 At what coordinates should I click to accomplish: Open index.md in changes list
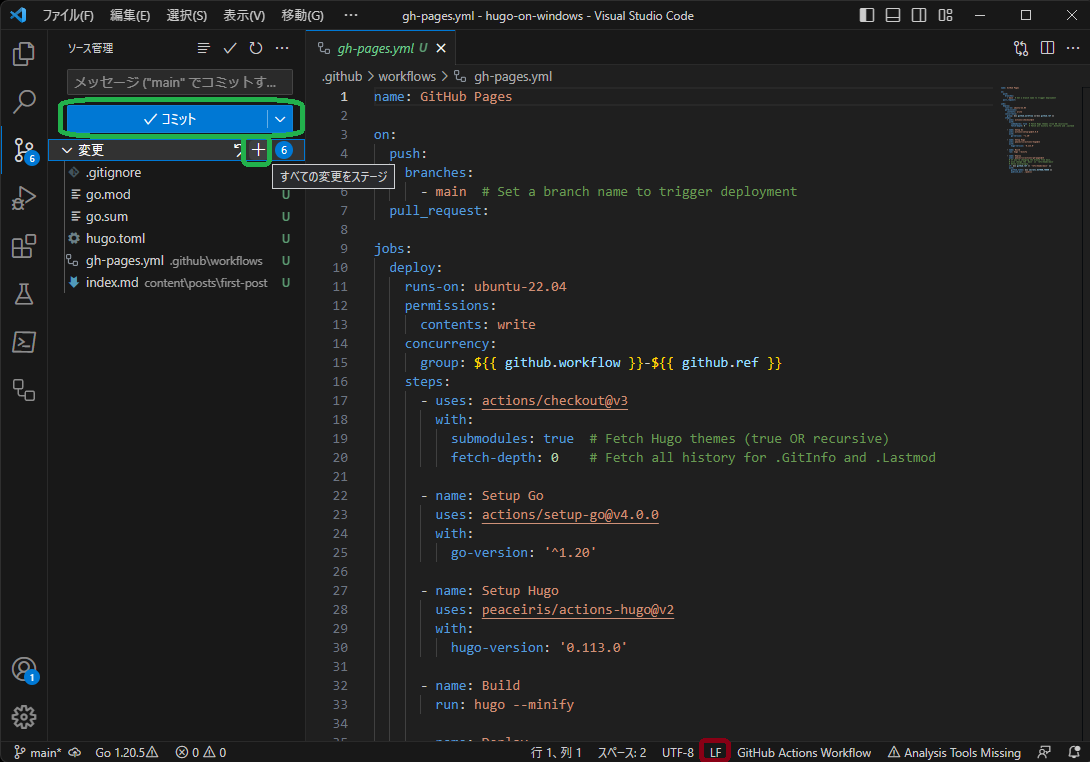pos(176,283)
